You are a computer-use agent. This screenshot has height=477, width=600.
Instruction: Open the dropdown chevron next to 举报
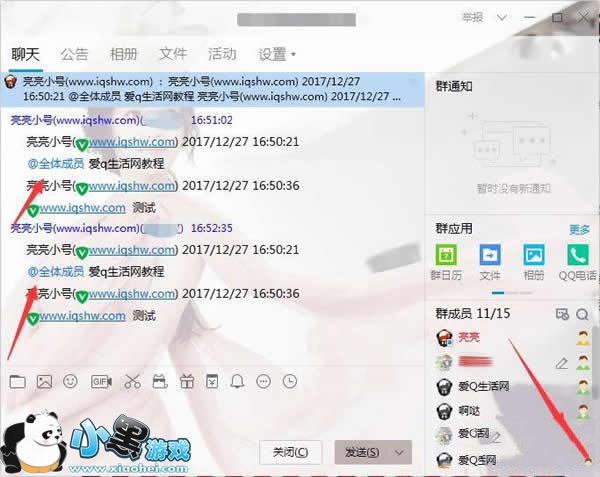[x=502, y=18]
